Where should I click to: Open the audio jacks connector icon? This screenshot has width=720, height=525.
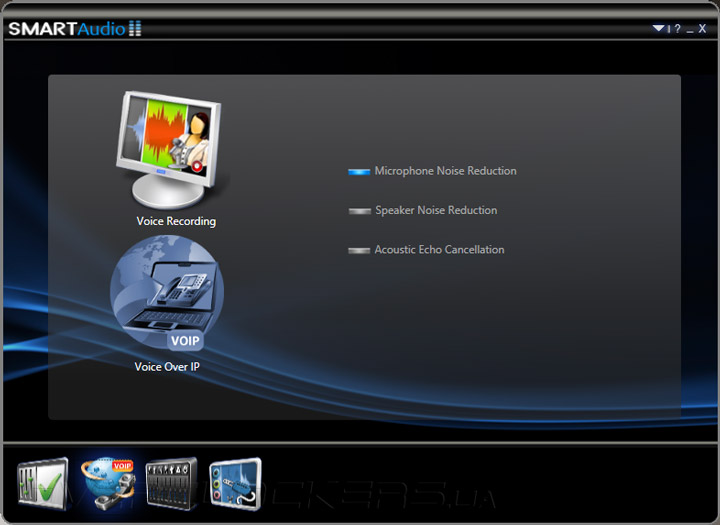pyautogui.click(x=236, y=484)
